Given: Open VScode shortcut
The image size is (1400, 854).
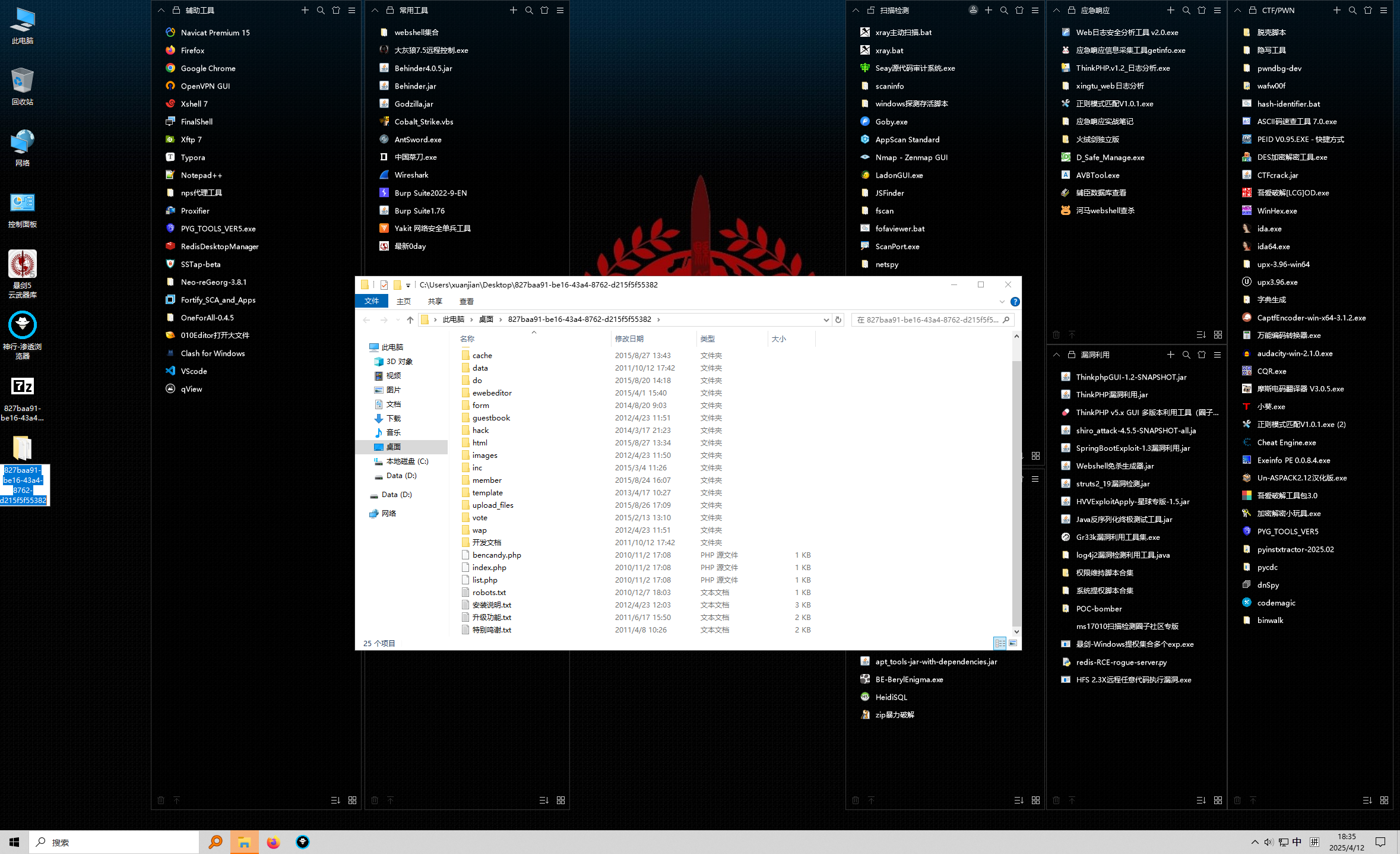Looking at the screenshot, I should click(186, 371).
